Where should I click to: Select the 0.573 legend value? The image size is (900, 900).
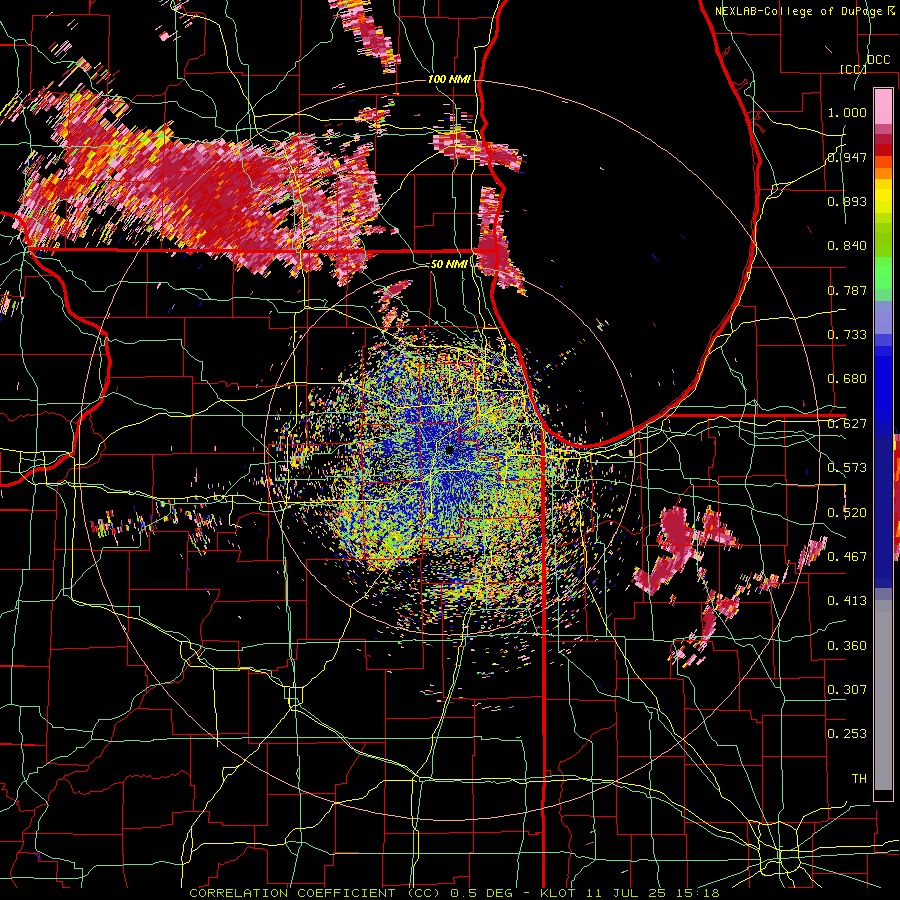point(847,468)
